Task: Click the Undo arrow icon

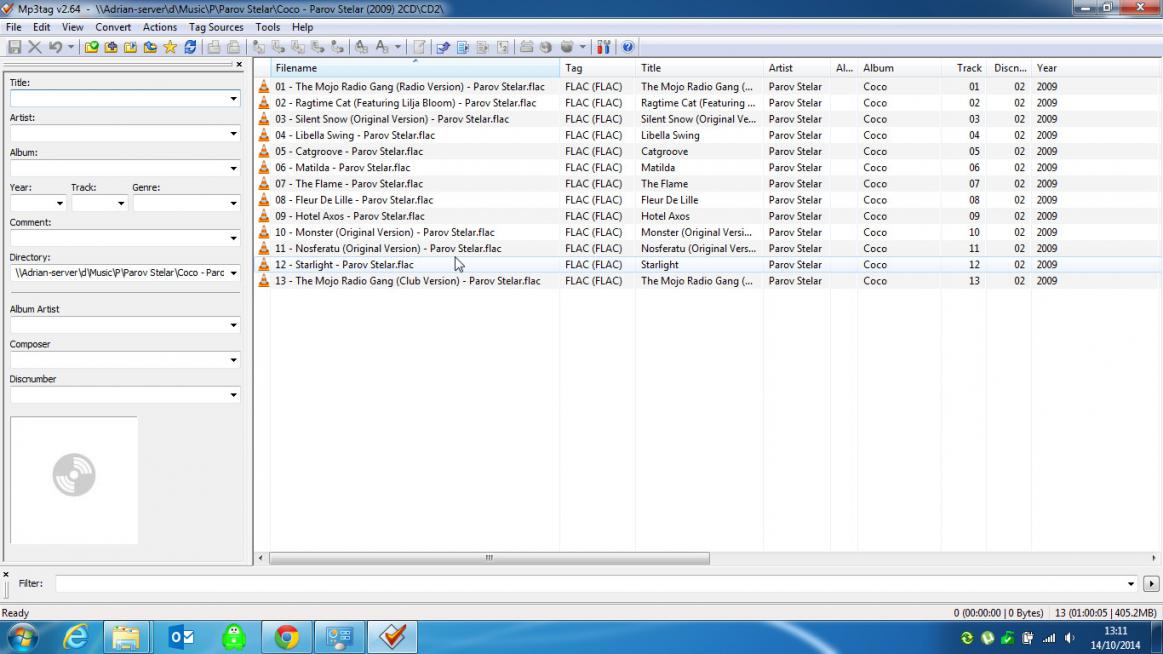Action: pos(56,47)
